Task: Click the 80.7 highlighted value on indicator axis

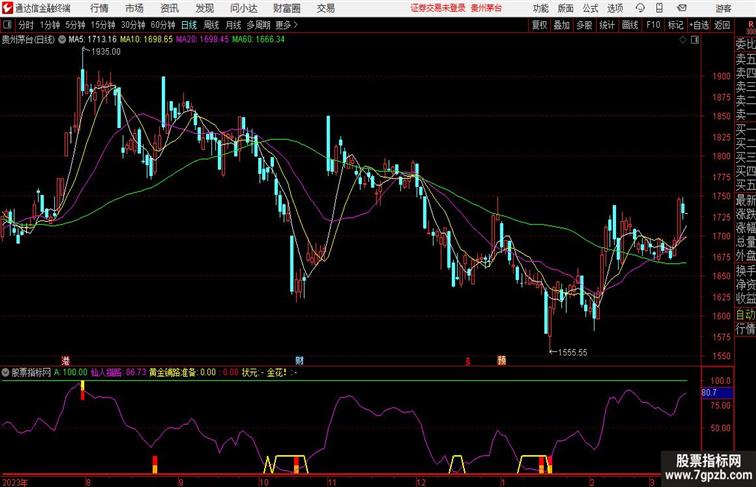Action: click(x=717, y=393)
